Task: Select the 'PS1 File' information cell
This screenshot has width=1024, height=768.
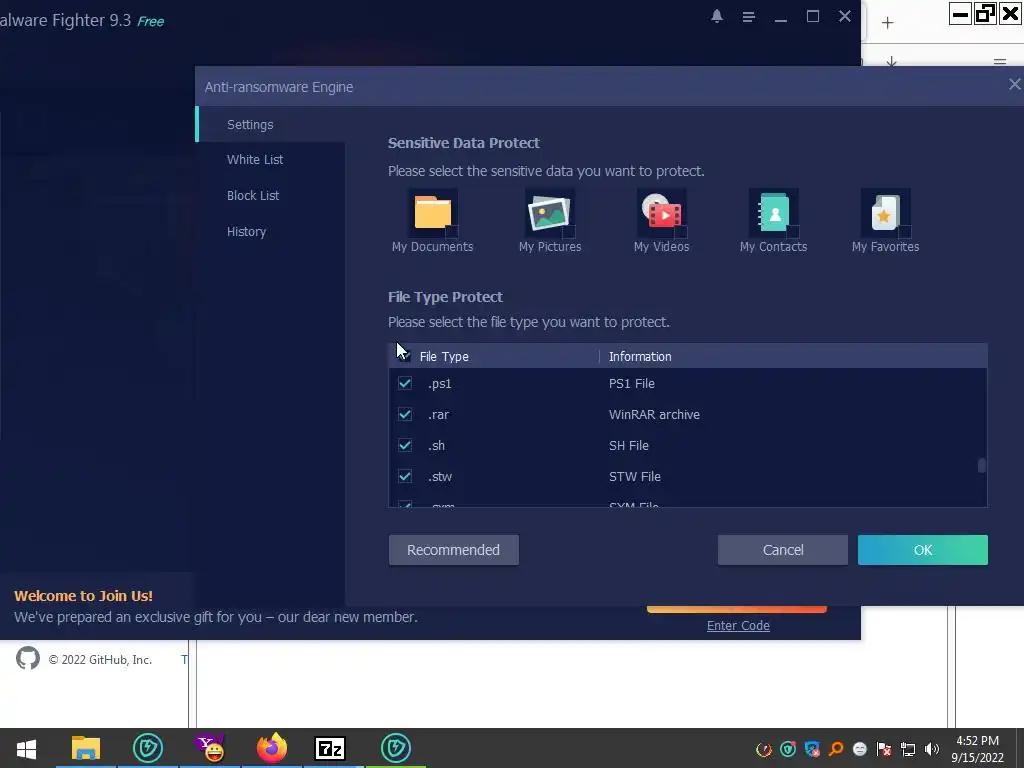Action: click(x=632, y=383)
